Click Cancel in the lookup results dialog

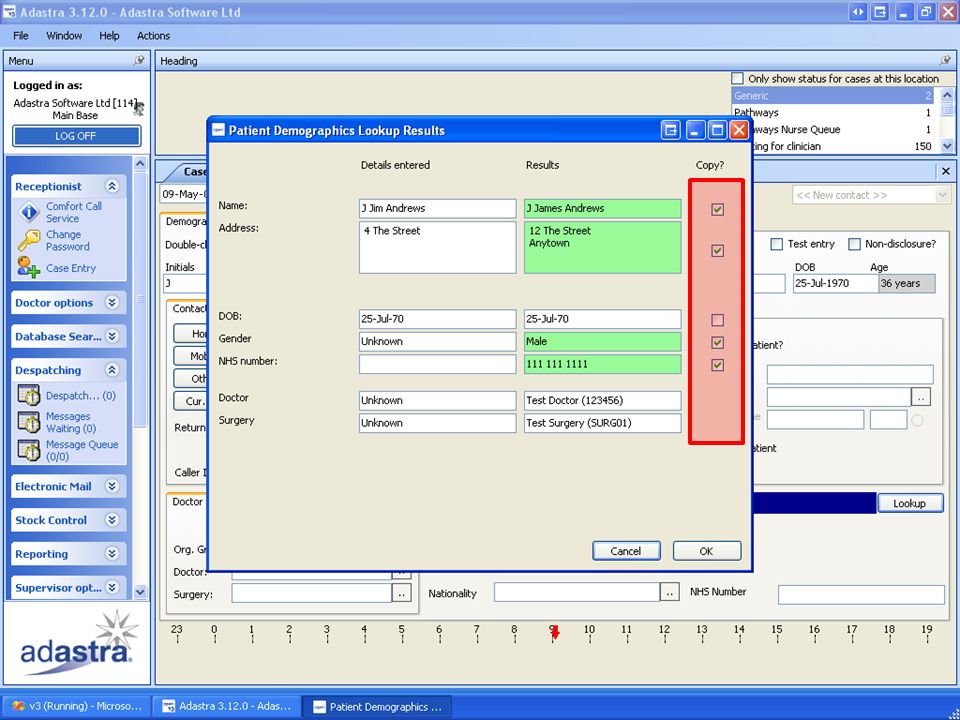pos(626,551)
